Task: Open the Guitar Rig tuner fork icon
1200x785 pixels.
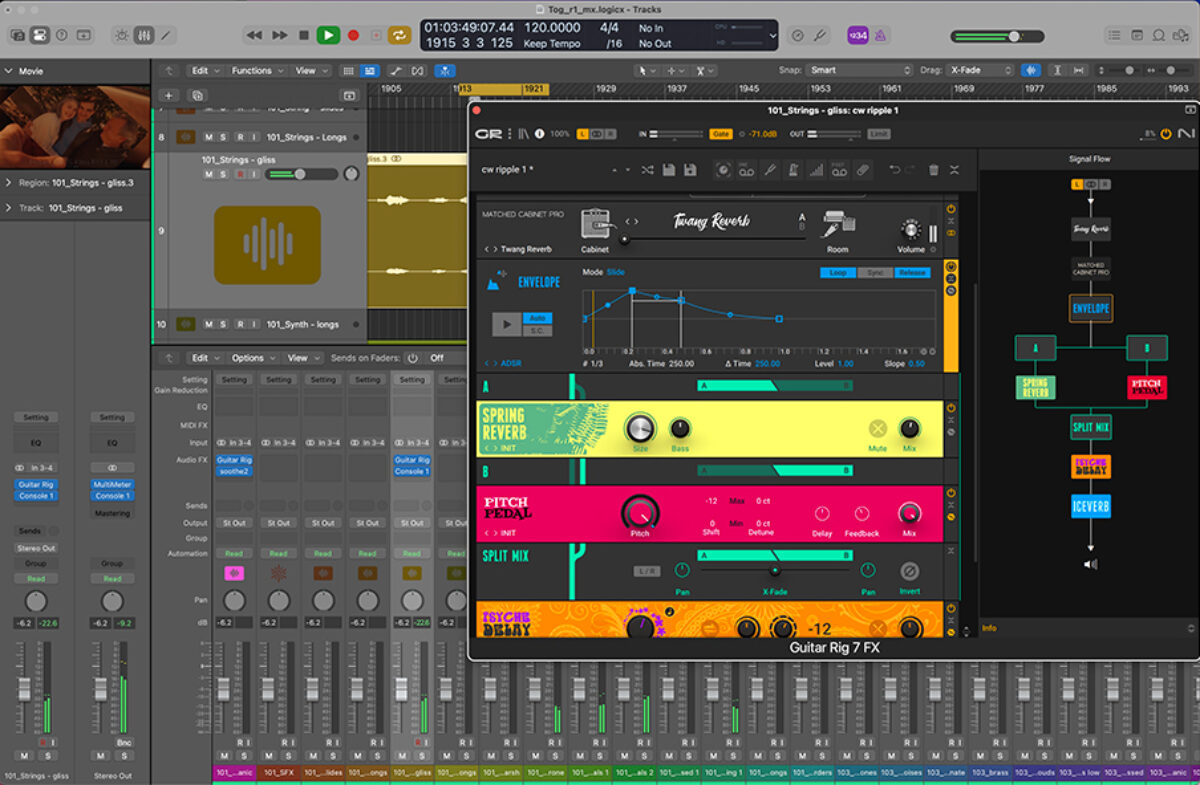Action: pos(769,170)
